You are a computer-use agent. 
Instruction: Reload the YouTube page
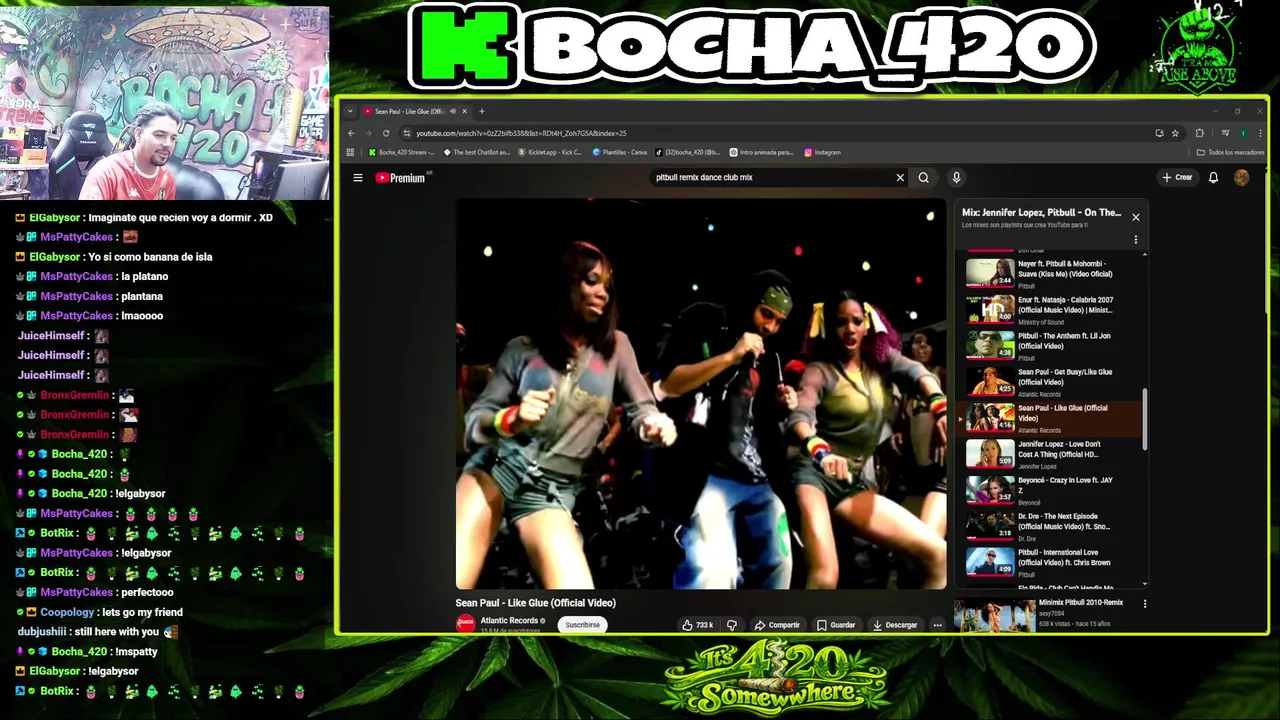(x=385, y=133)
